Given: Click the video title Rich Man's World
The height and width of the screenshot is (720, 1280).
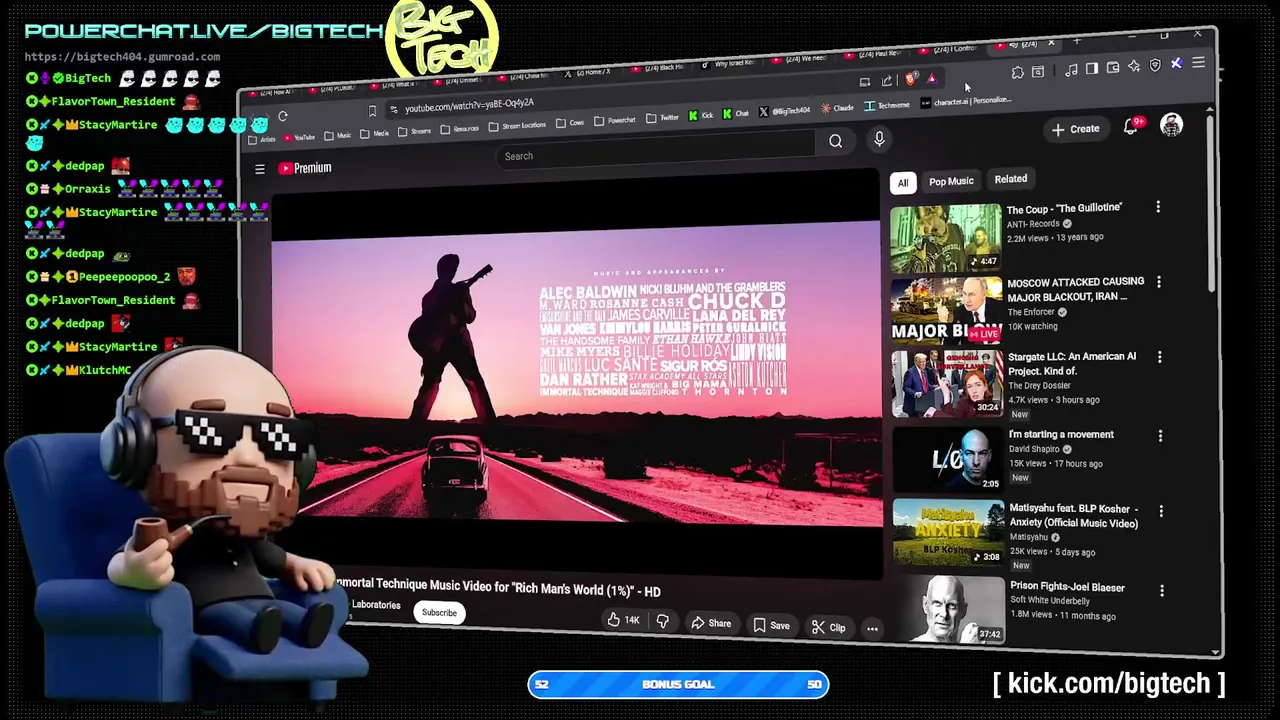Looking at the screenshot, I should (x=497, y=588).
